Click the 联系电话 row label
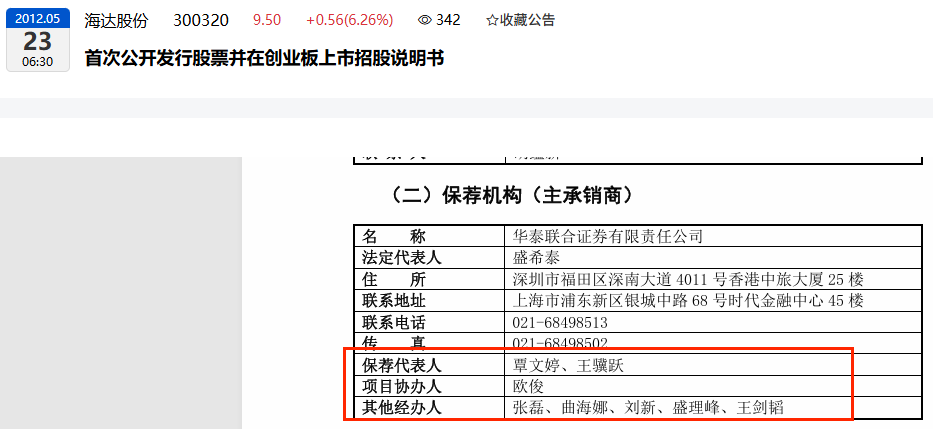 click(x=394, y=322)
